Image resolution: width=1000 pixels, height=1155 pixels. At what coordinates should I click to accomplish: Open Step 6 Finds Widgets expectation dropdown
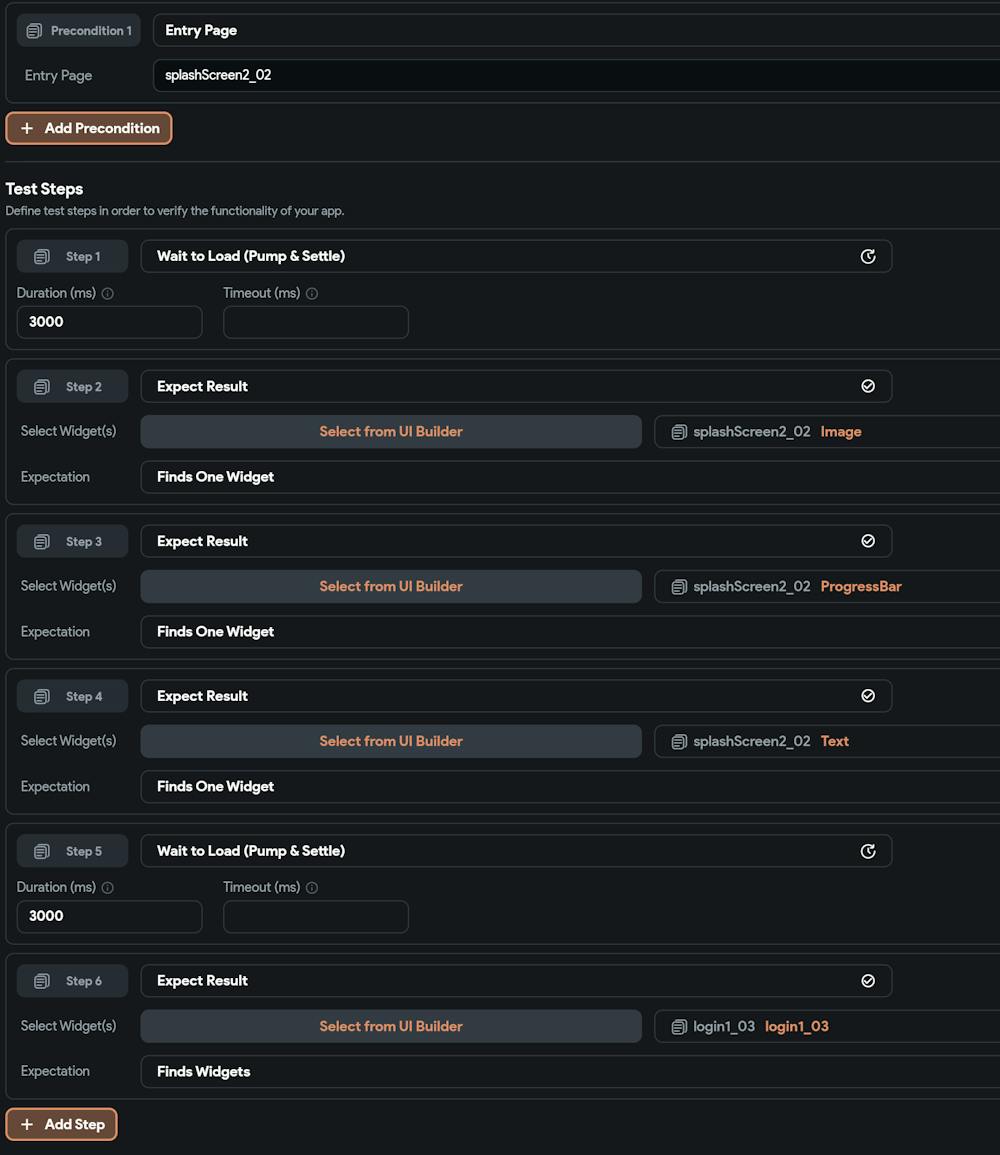[570, 1071]
